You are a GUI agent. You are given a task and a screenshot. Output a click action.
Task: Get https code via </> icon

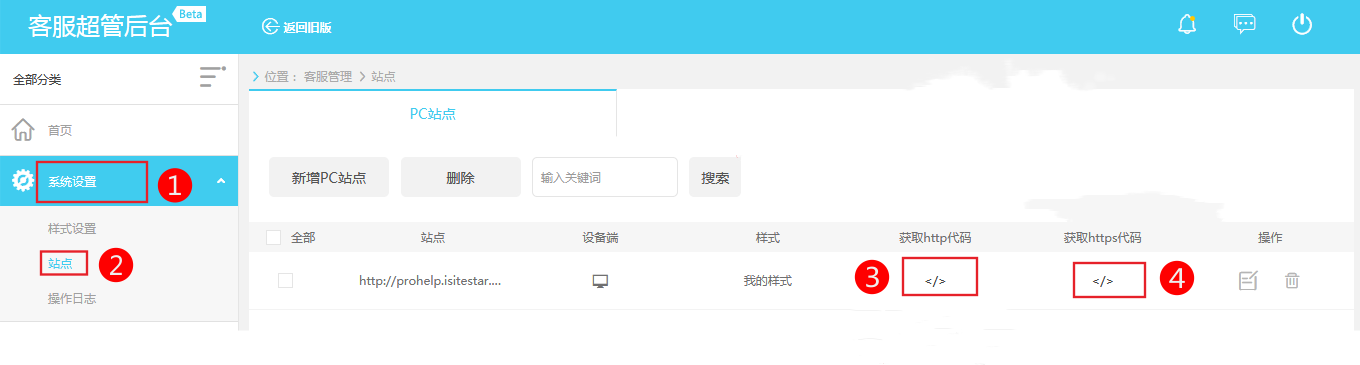tap(1102, 281)
